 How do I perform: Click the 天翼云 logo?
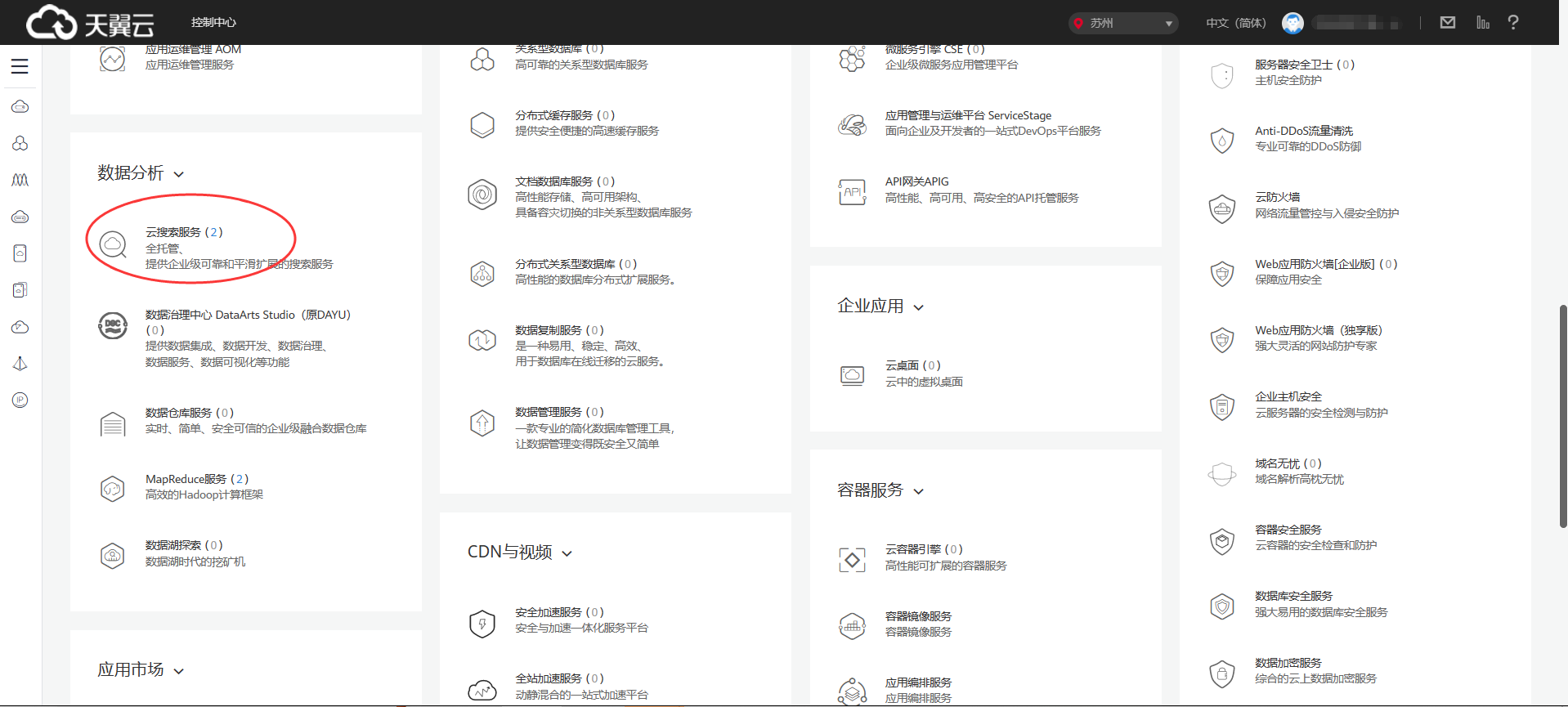(90, 22)
